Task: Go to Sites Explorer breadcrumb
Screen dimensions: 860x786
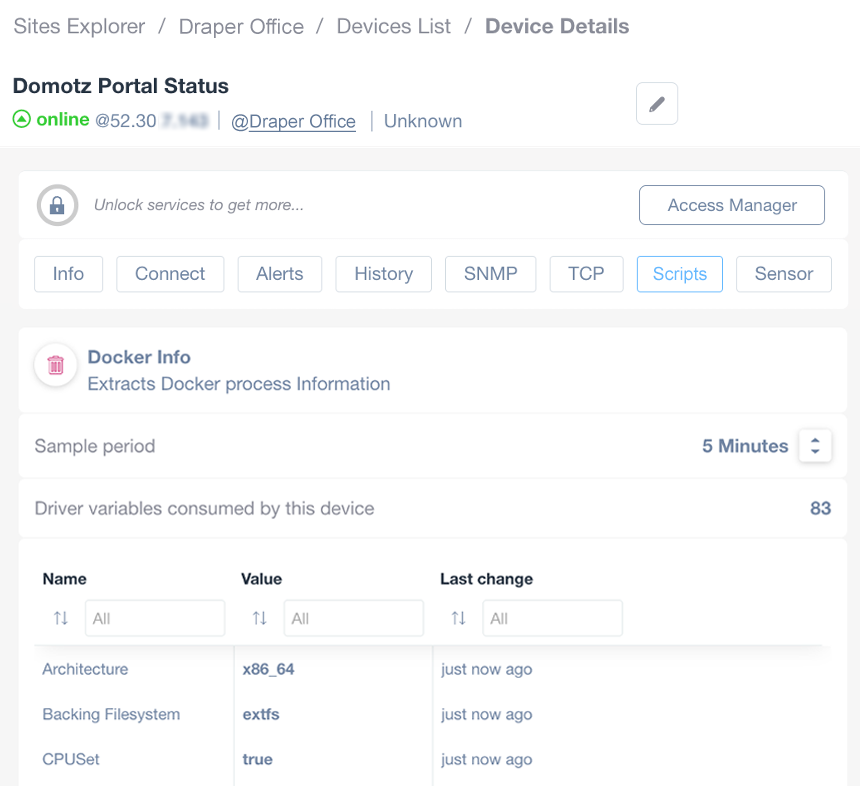Action: point(80,26)
